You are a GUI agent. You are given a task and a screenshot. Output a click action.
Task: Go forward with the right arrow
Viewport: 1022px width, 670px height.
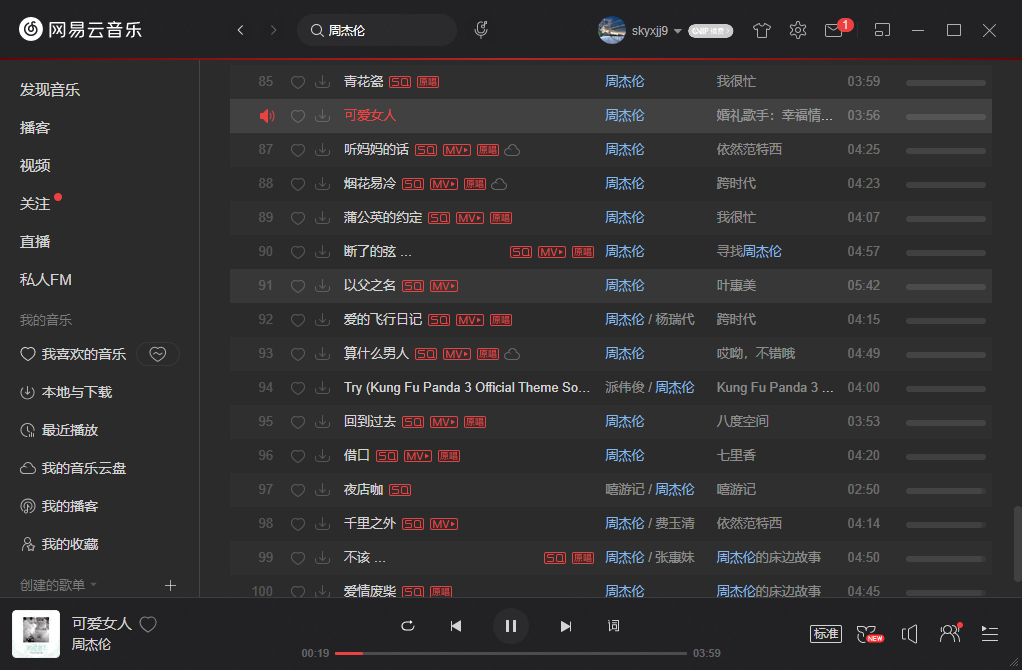click(273, 30)
